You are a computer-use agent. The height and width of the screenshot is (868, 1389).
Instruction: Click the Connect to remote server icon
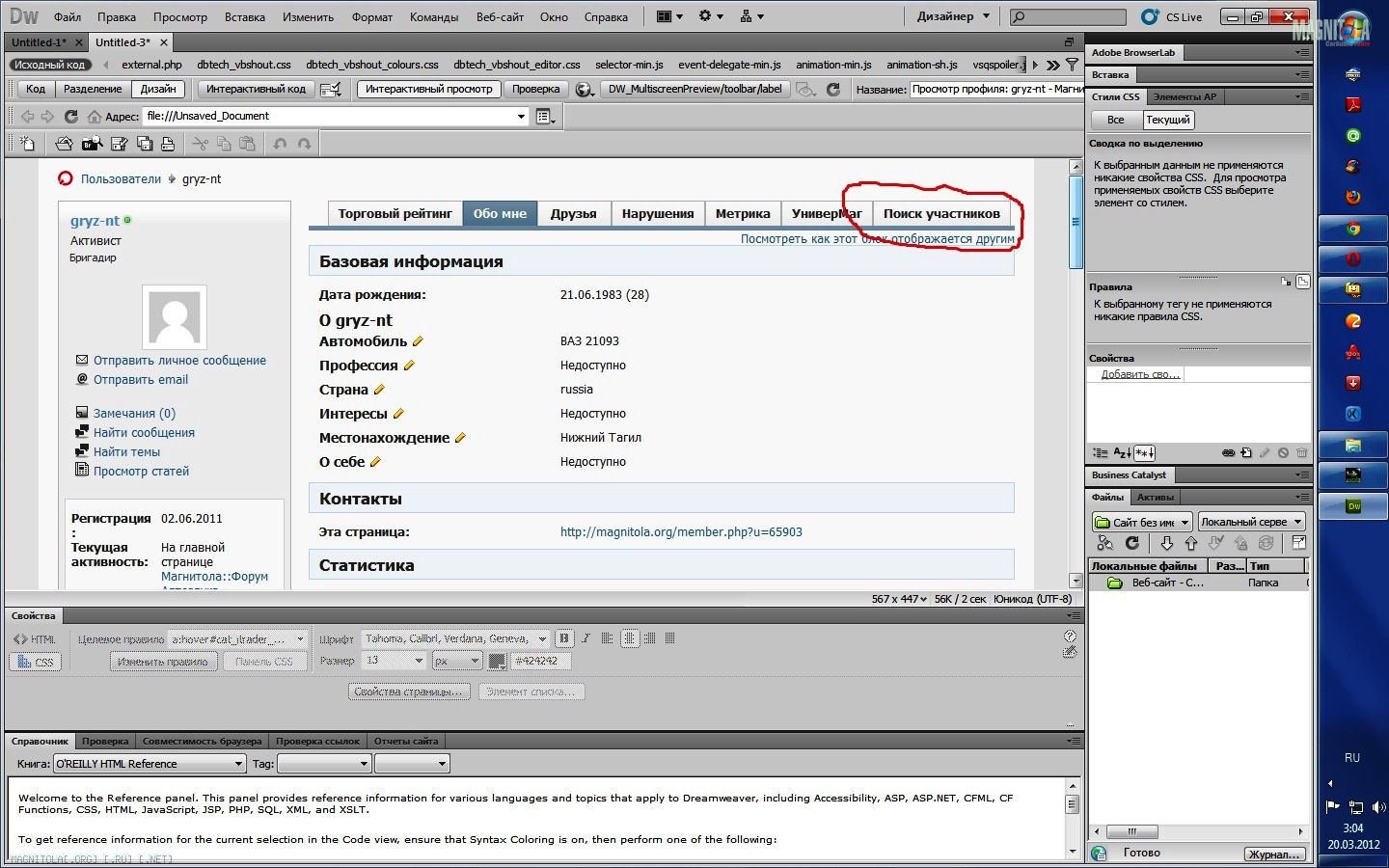tap(1105, 543)
